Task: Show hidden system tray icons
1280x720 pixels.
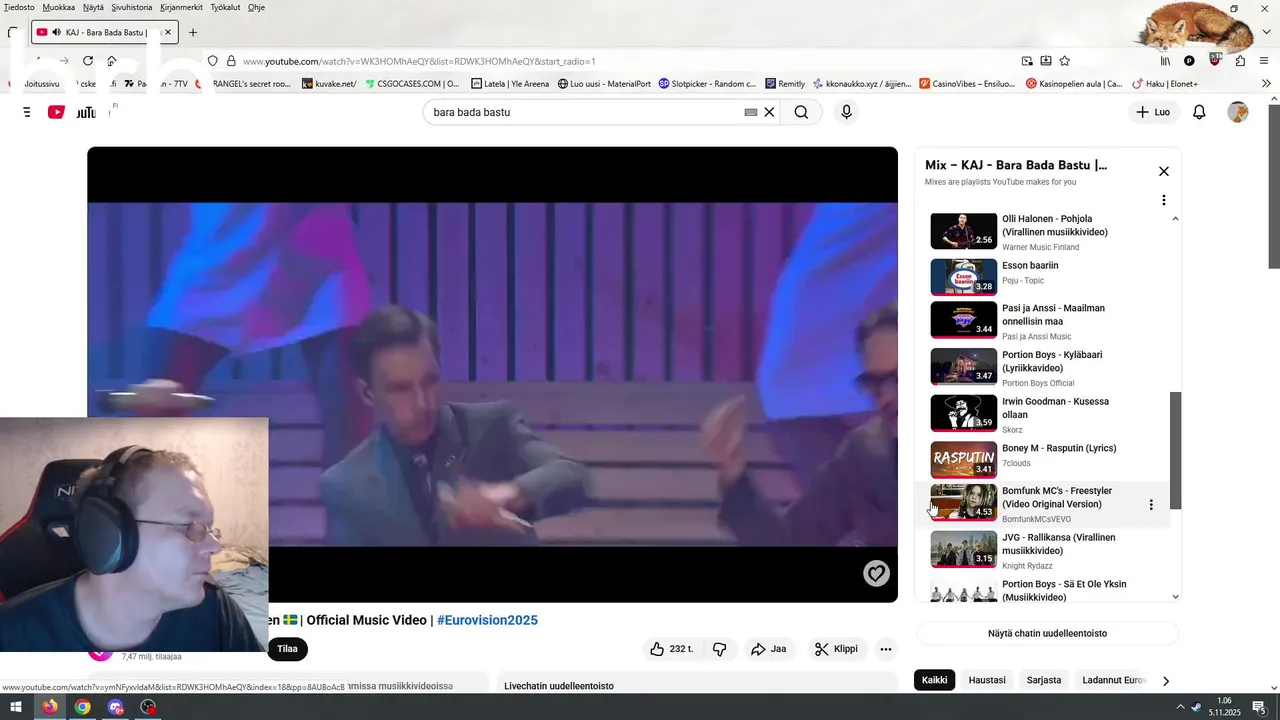Action: pyautogui.click(x=1182, y=707)
